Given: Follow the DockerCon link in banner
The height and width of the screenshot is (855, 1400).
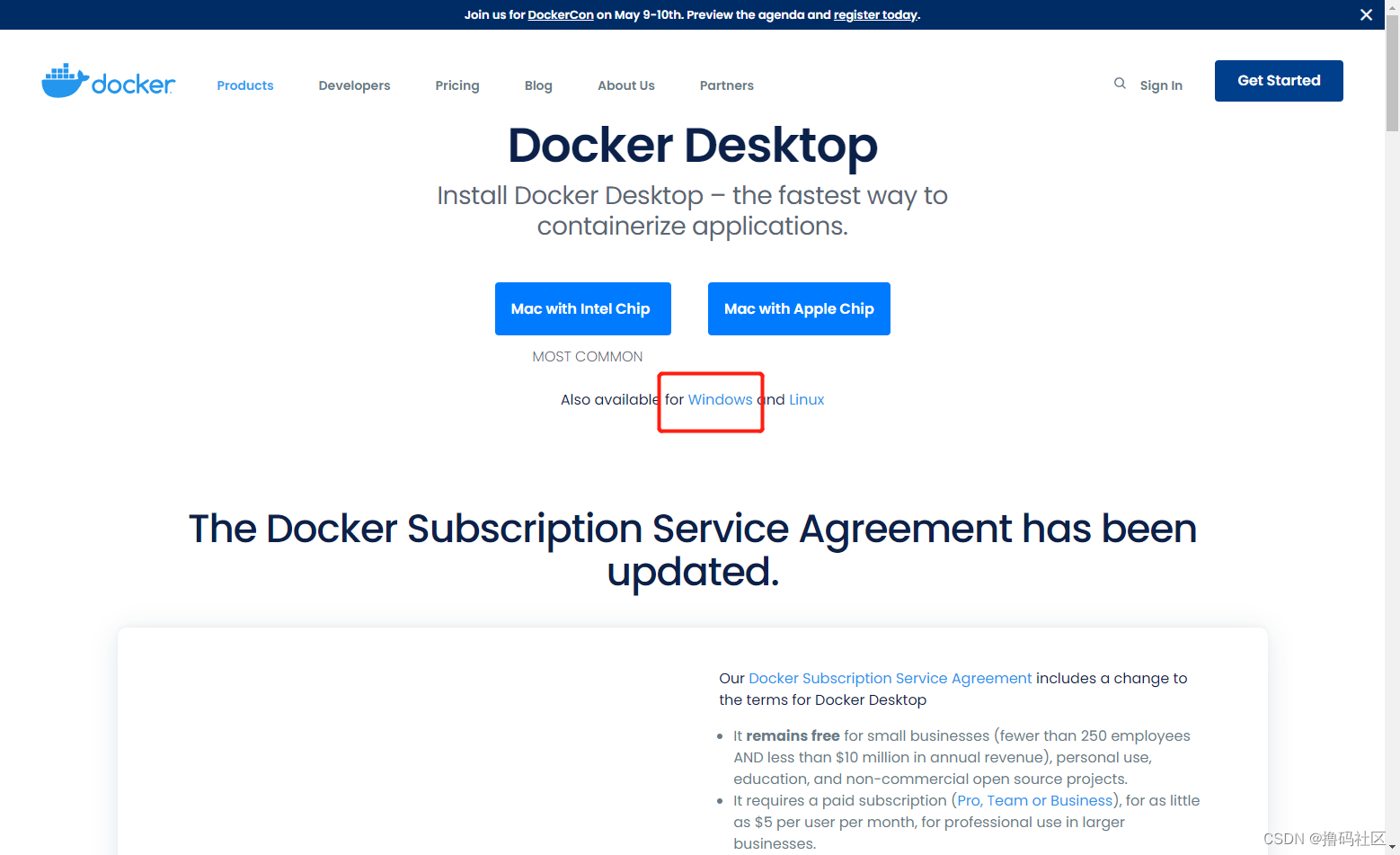Looking at the screenshot, I should point(561,14).
